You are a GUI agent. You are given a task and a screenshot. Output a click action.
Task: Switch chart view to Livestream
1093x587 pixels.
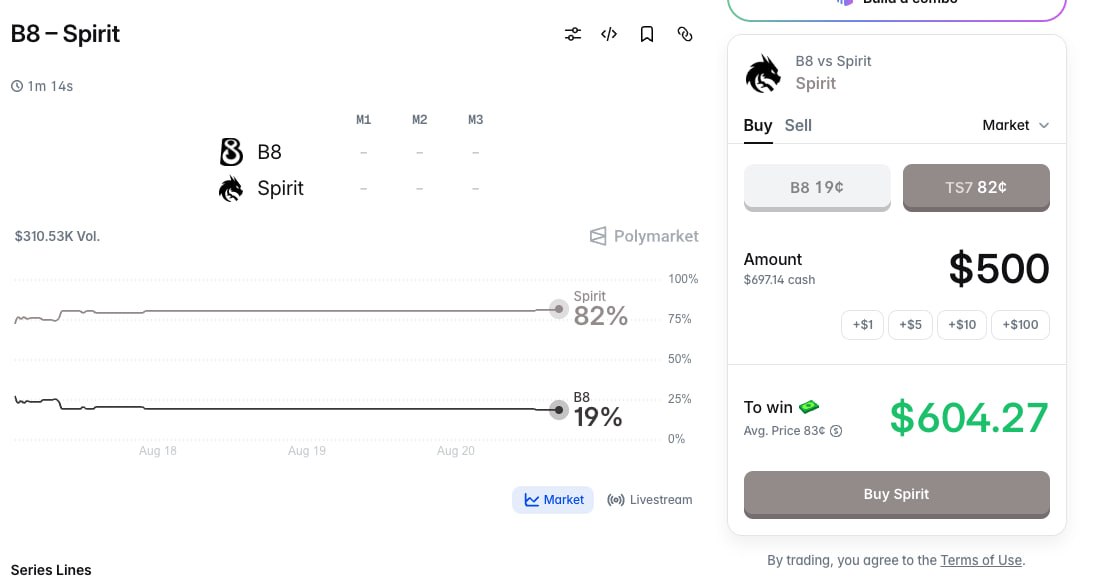(x=650, y=500)
